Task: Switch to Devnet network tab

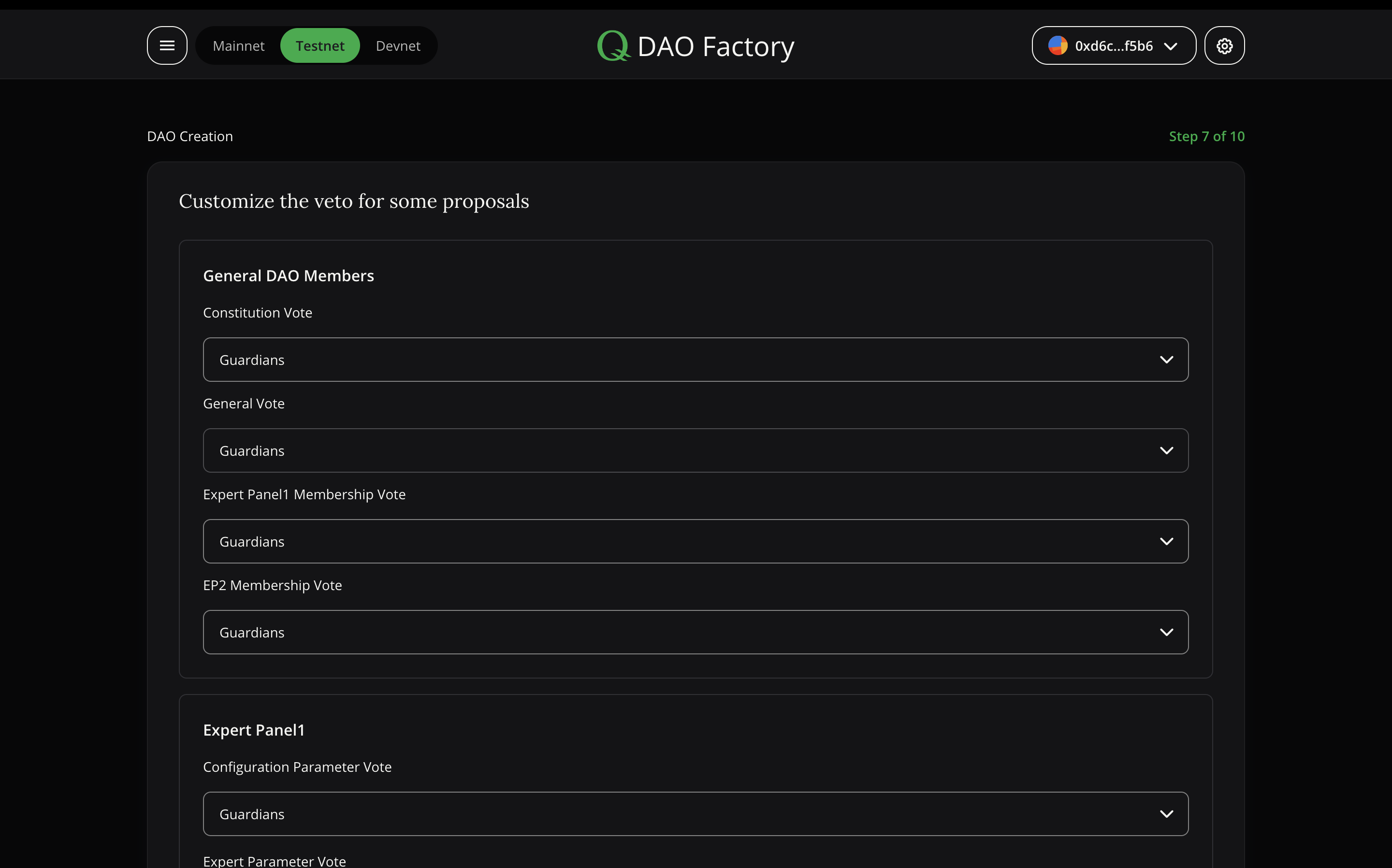Action: pos(398,45)
